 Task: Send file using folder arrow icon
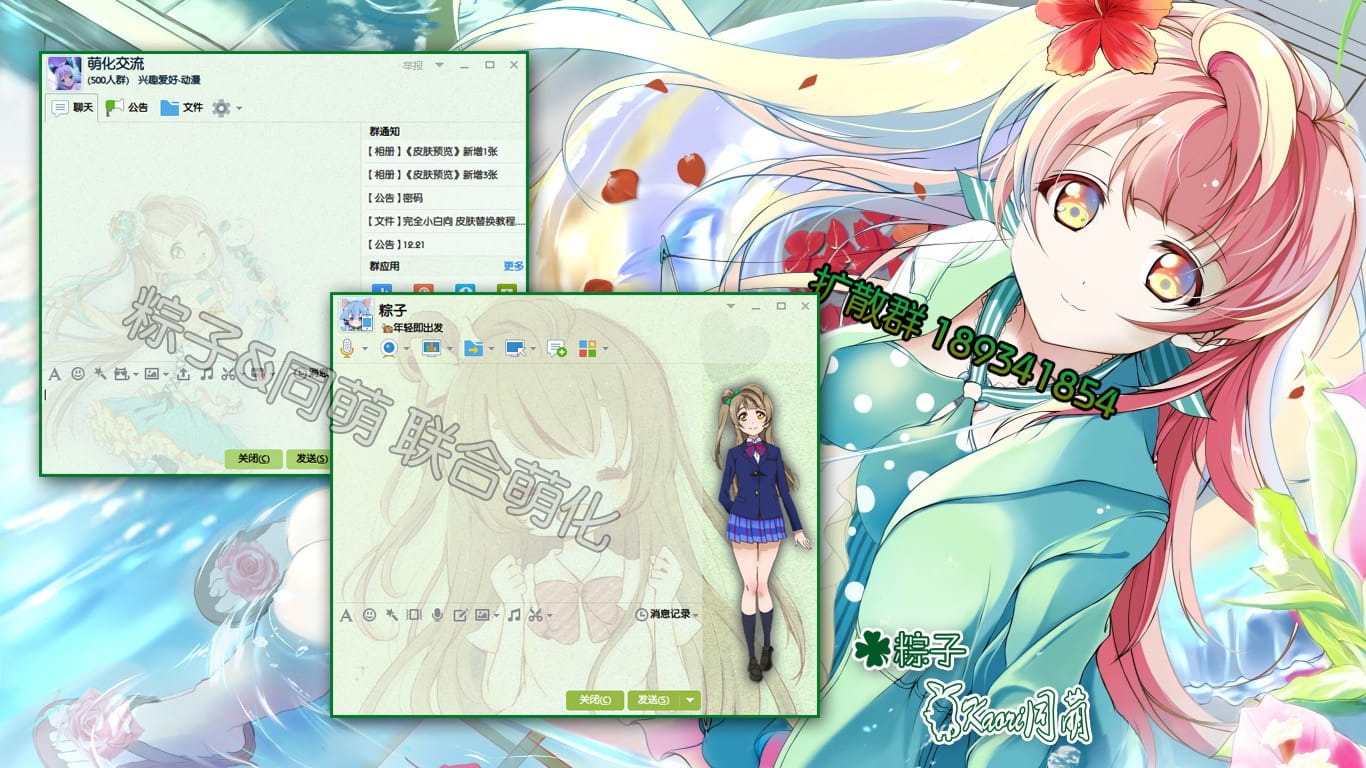pyautogui.click(x=474, y=348)
